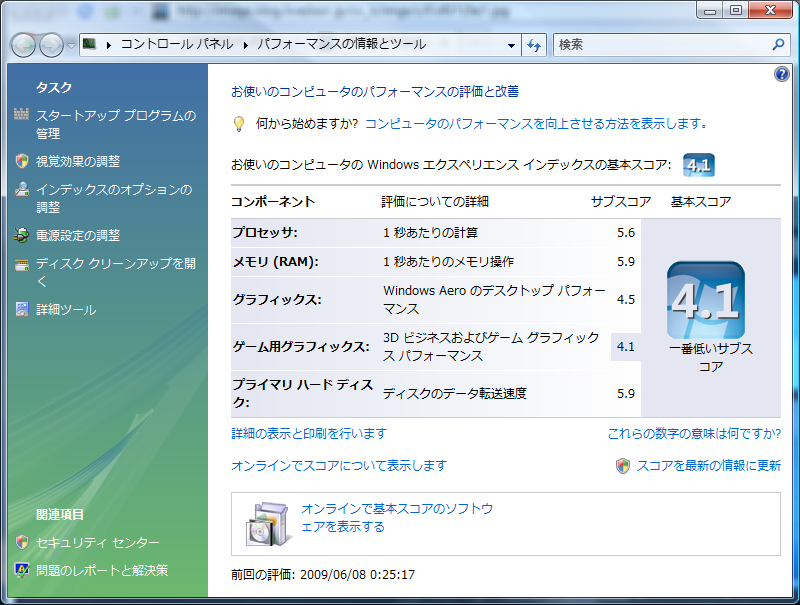This screenshot has height=605, width=800.
Task: Click the コンポーネント column header
Action: (273, 201)
